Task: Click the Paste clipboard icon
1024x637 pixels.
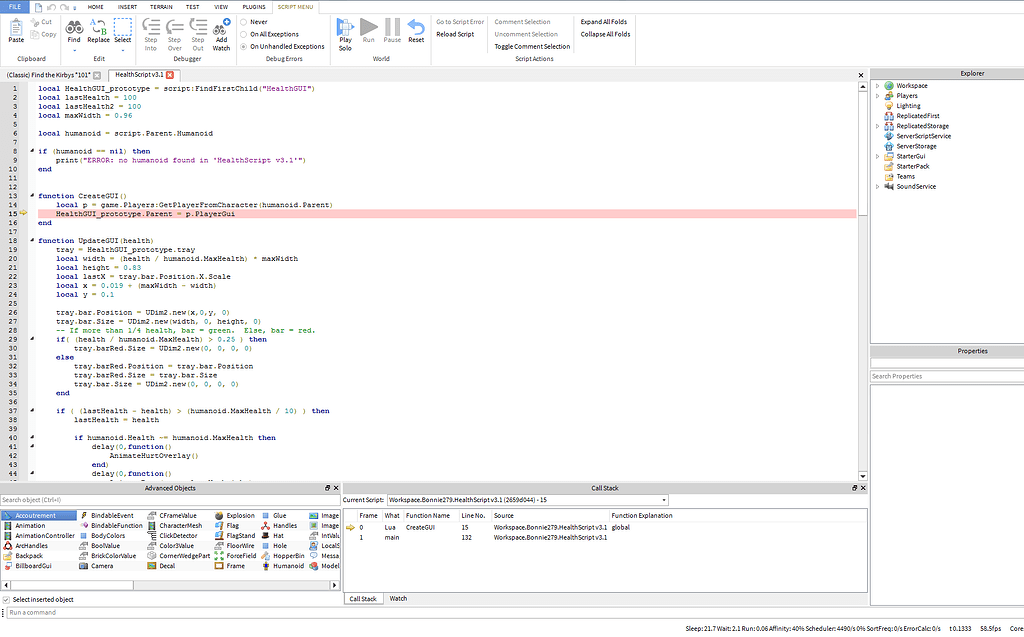Action: tap(16, 27)
